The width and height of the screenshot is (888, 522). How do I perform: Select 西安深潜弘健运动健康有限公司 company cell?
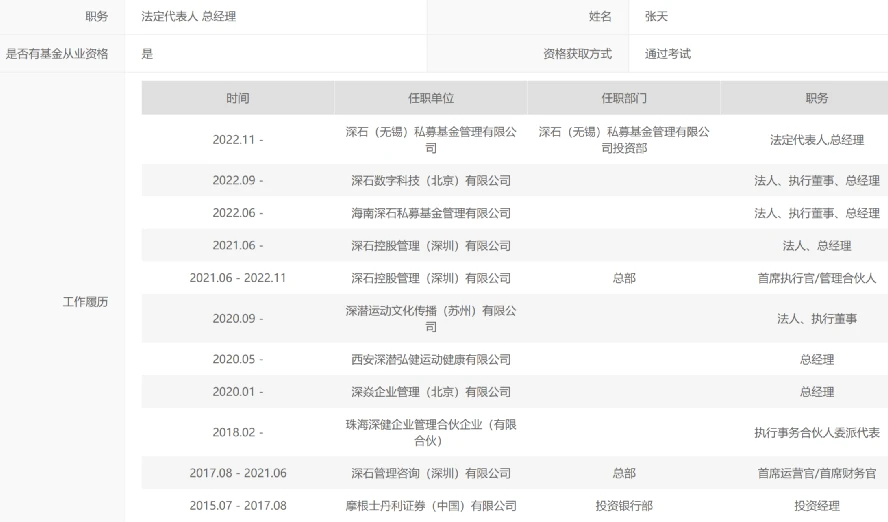click(431, 359)
